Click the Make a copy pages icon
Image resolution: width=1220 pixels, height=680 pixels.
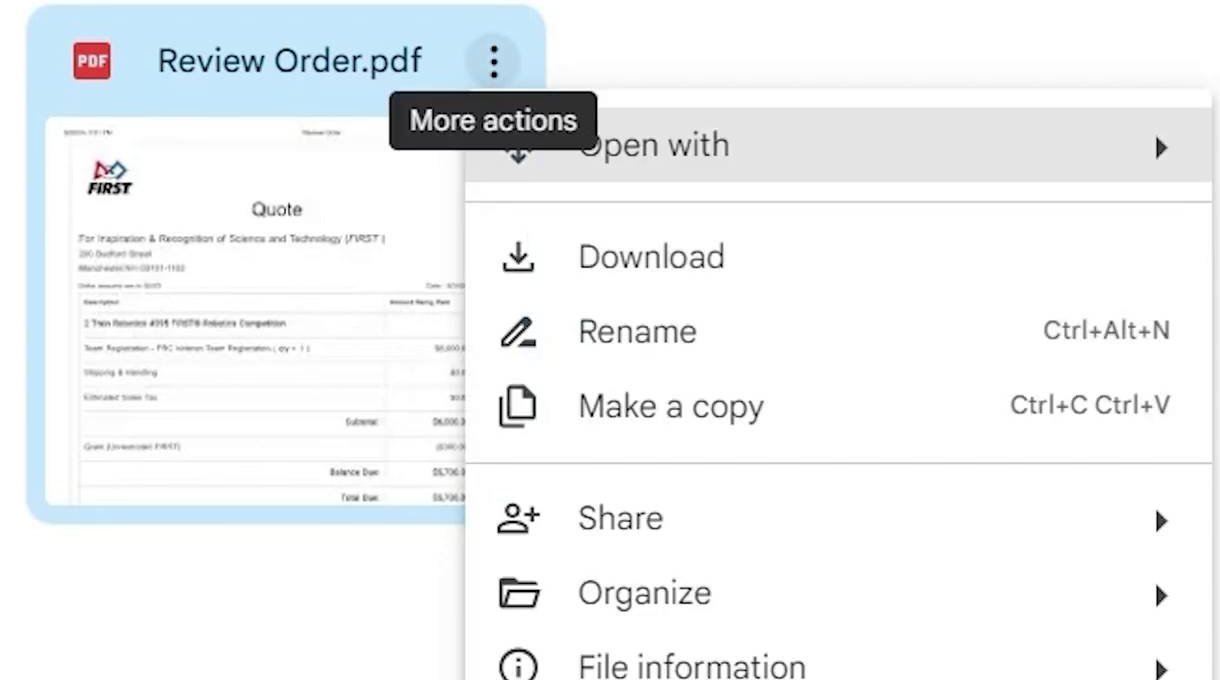pyautogui.click(x=518, y=407)
